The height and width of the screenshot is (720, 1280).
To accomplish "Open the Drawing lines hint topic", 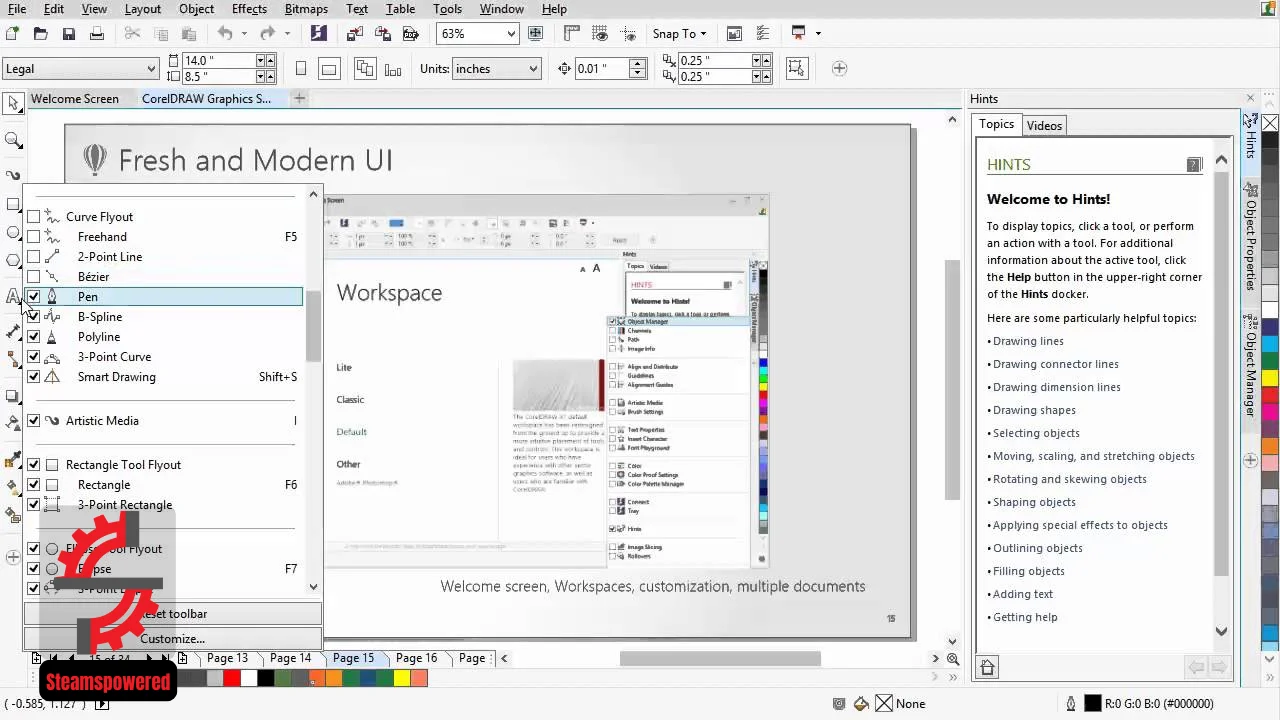I will tap(1028, 341).
